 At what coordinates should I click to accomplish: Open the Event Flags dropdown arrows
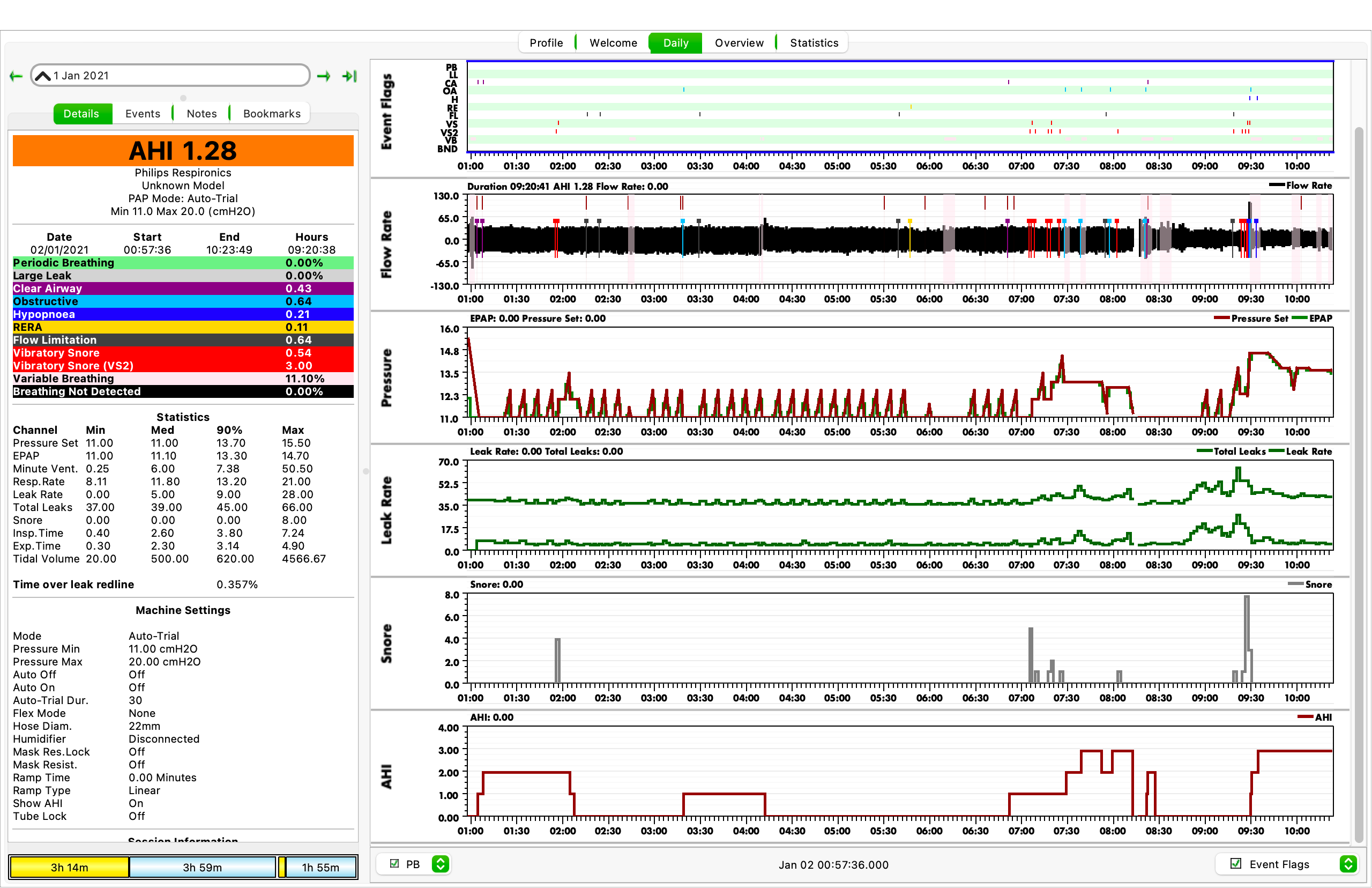tap(1347, 863)
